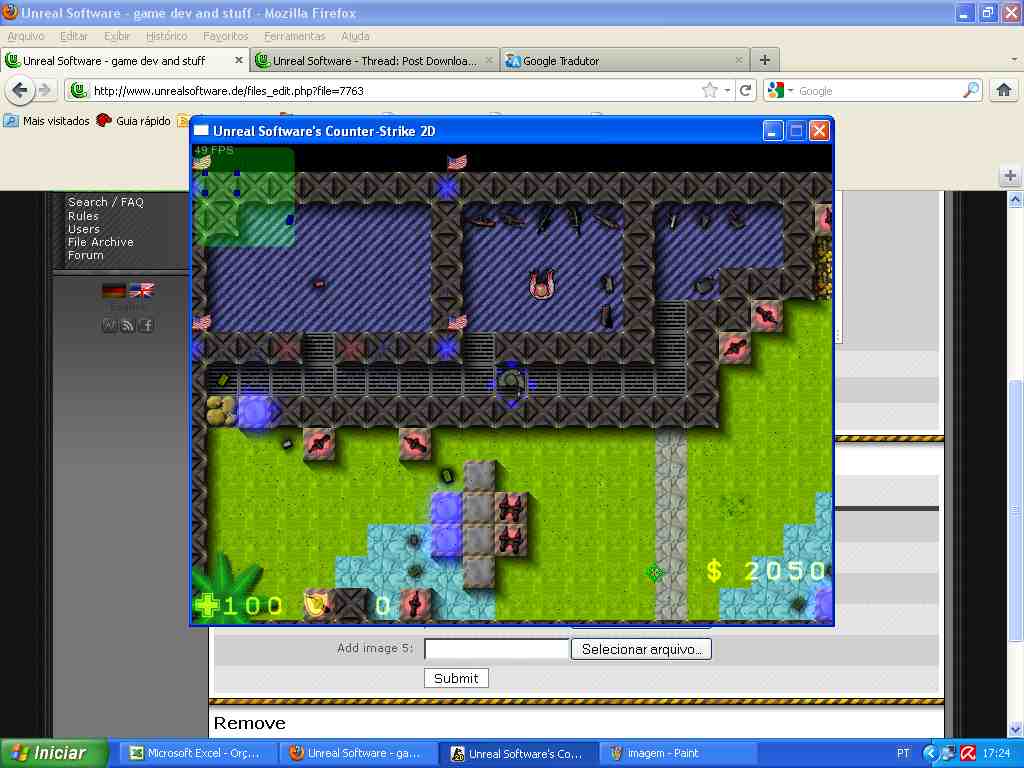Open the Favoritos menu
The height and width of the screenshot is (768, 1024).
coord(225,37)
